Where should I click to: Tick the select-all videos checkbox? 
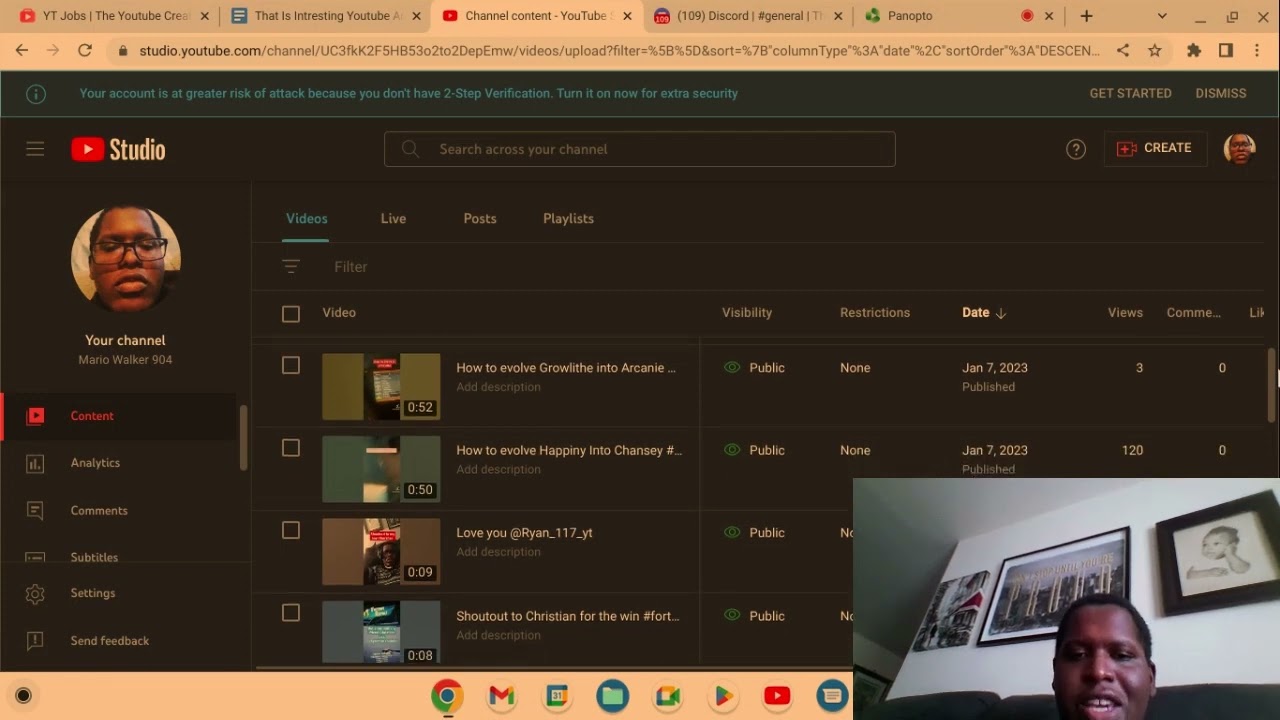[291, 314]
